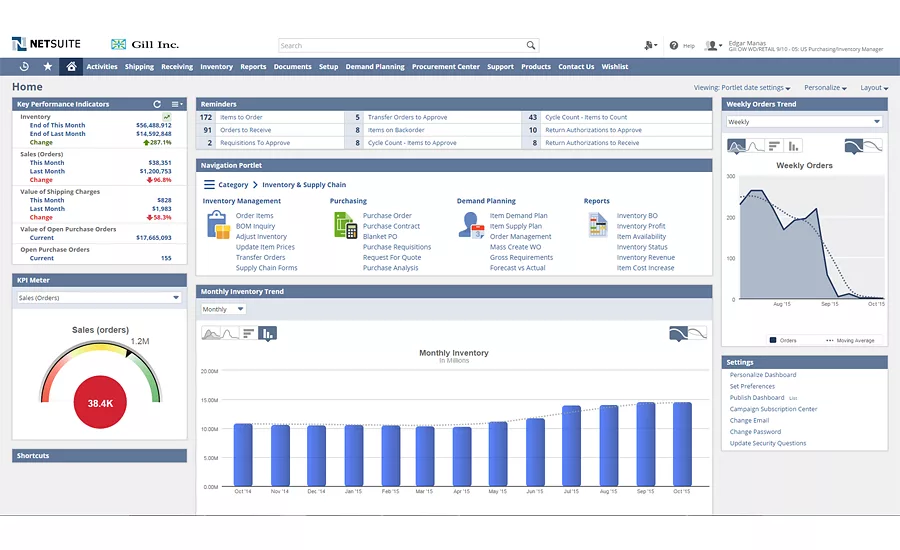Select horizontal bar chart in Monthly Inventory Trend
The width and height of the screenshot is (900, 550).
(249, 334)
